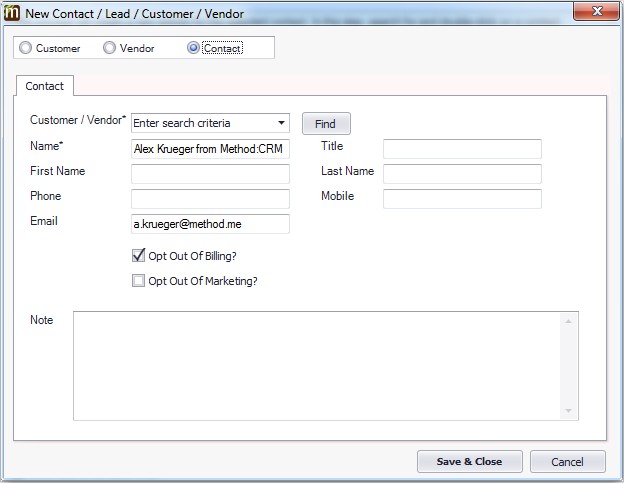This screenshot has width=624, height=483.
Task: Click the Note scrollbar up arrow
Action: [x=568, y=321]
